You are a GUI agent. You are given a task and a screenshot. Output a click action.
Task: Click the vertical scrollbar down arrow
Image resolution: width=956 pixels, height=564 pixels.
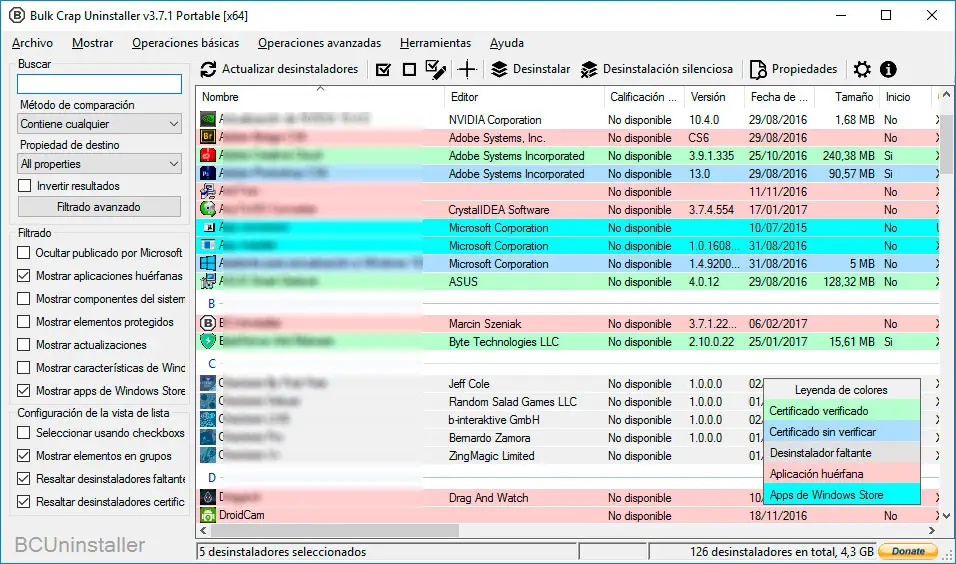click(x=946, y=515)
